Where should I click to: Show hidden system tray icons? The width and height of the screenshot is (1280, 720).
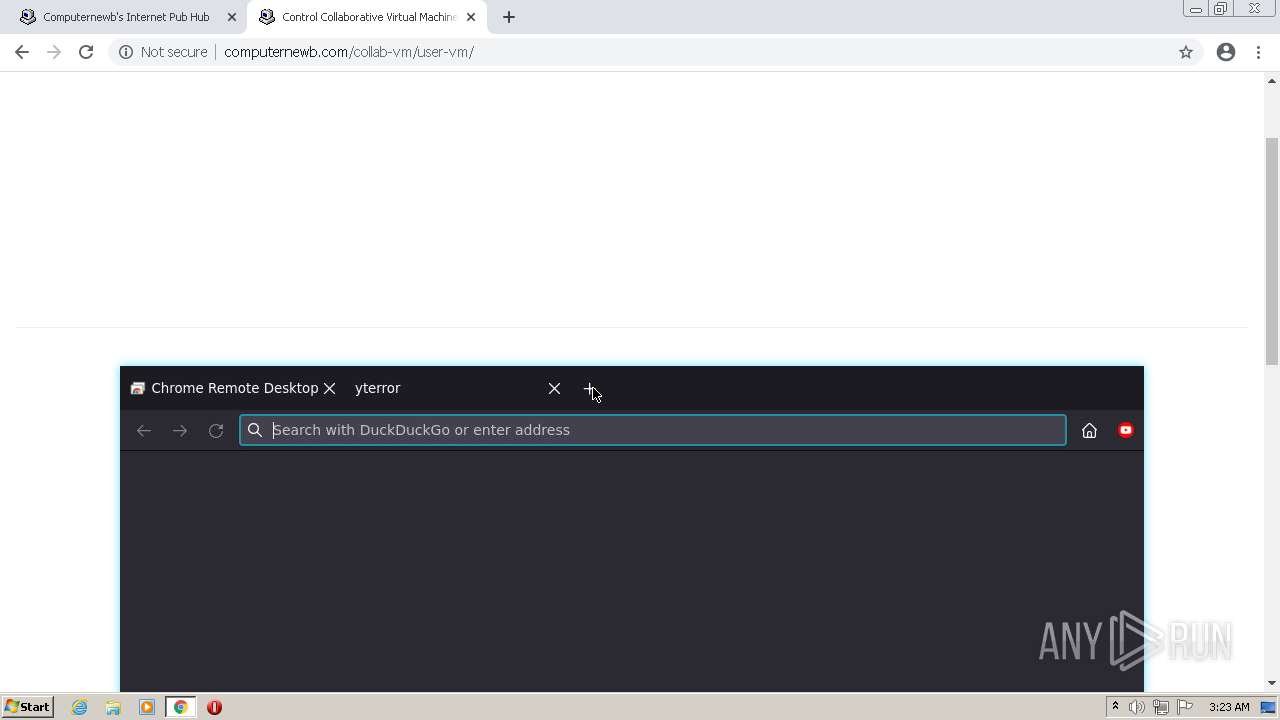click(x=1115, y=707)
